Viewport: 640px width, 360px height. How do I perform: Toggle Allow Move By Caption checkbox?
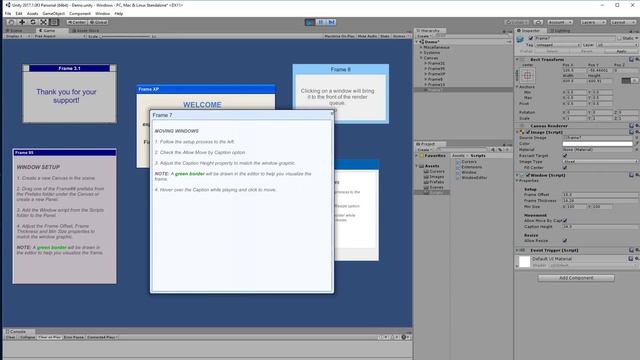coord(565,220)
